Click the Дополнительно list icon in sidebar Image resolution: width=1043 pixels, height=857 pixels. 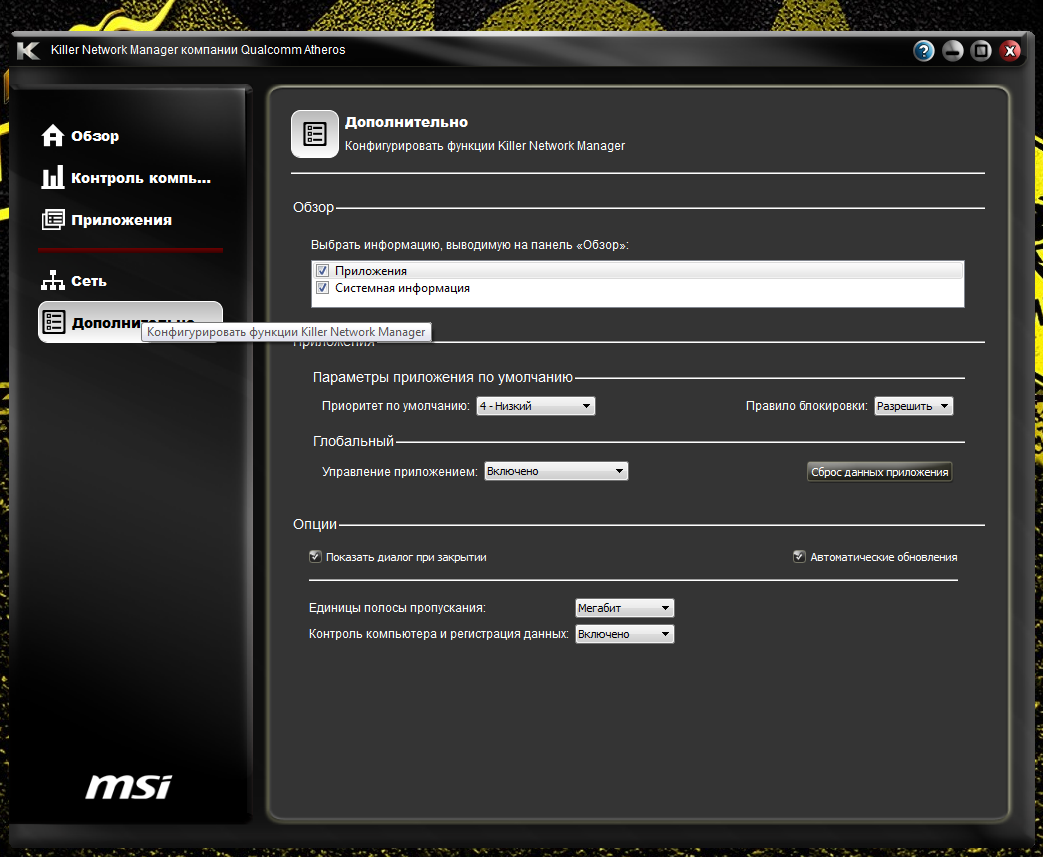[53, 322]
